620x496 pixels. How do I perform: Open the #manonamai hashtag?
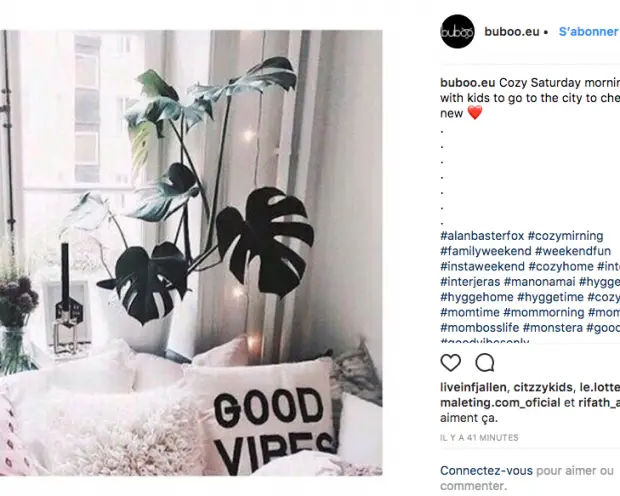click(539, 282)
